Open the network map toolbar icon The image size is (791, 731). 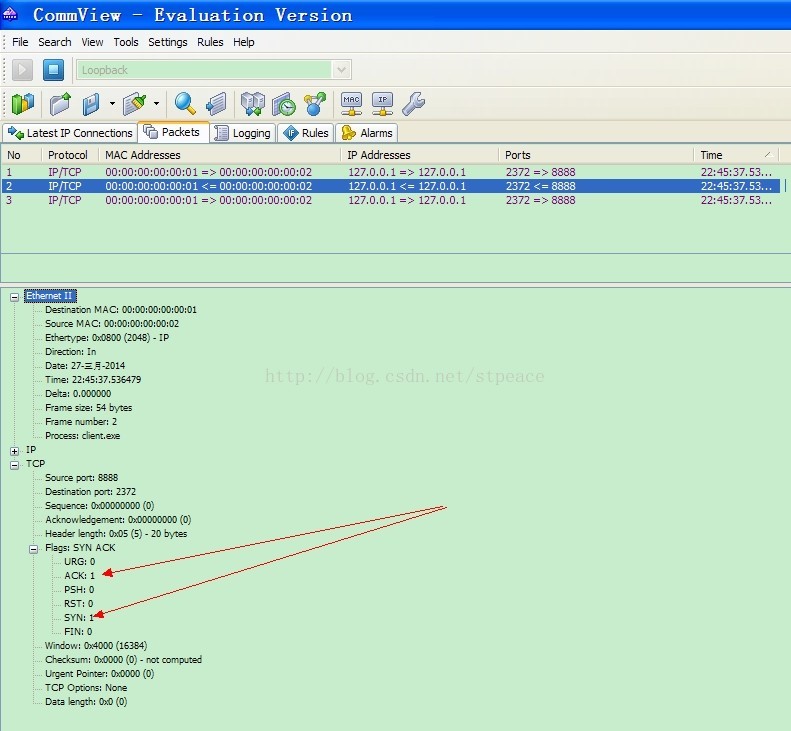(23, 104)
